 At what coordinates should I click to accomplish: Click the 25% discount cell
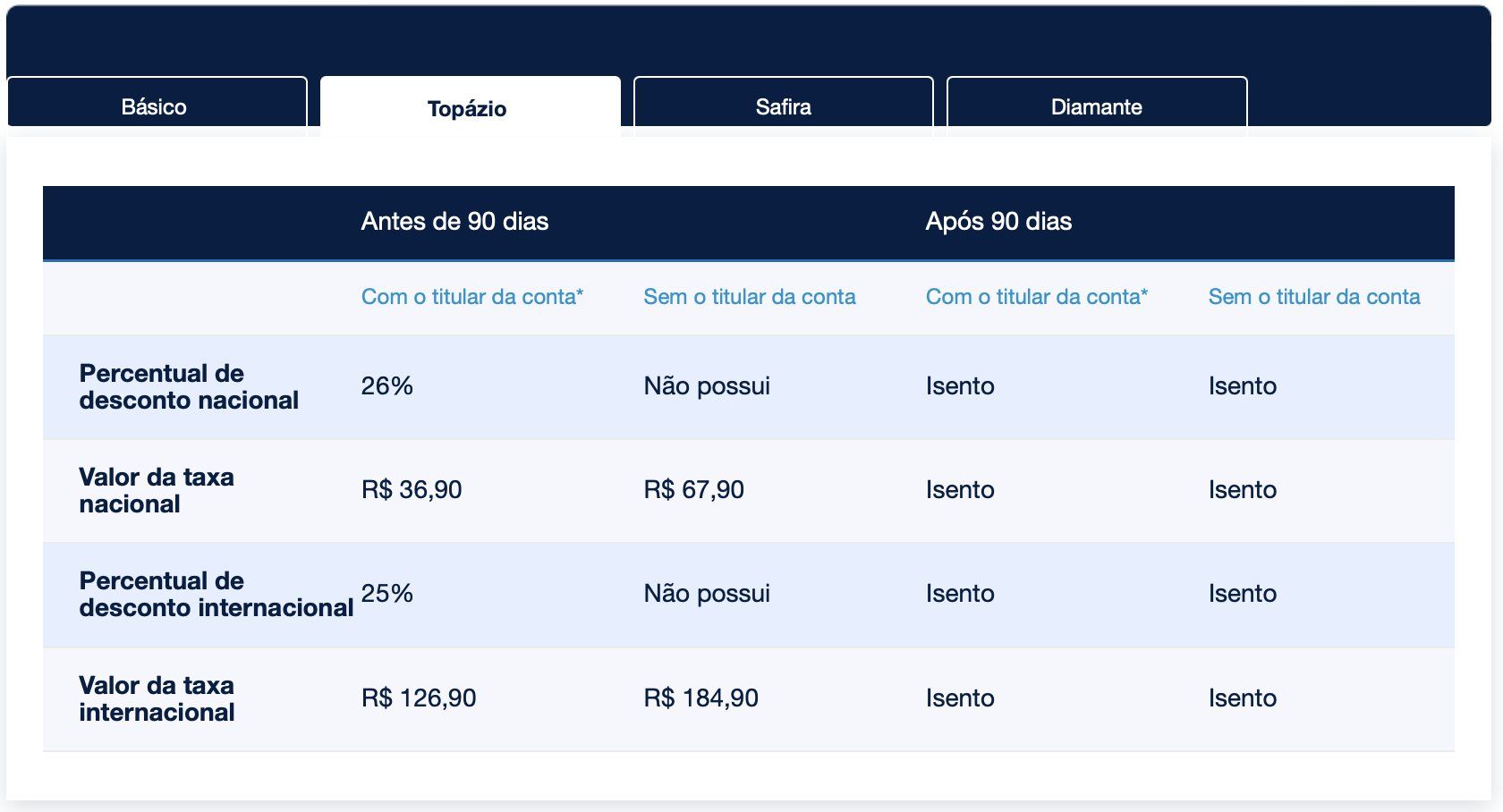(387, 594)
